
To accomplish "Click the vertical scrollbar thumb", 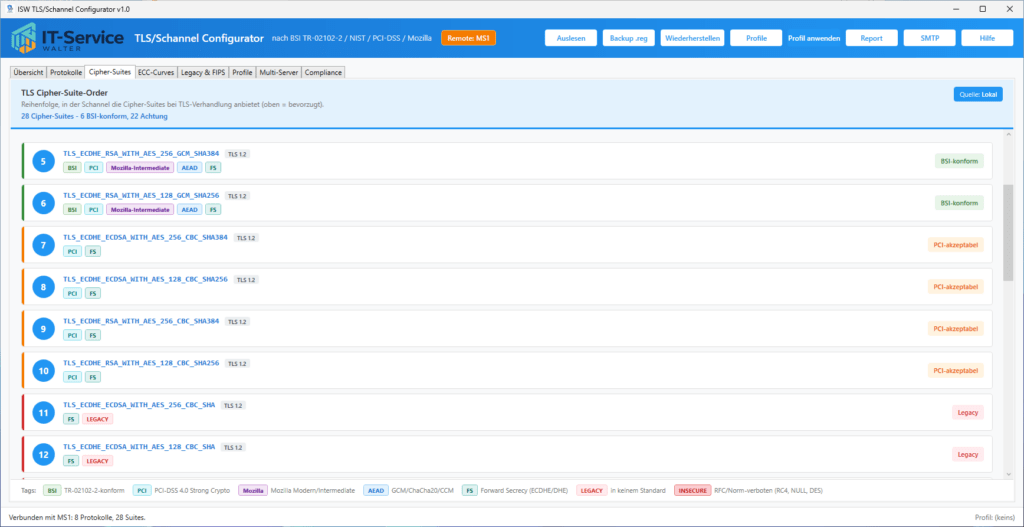I will (x=1008, y=232).
